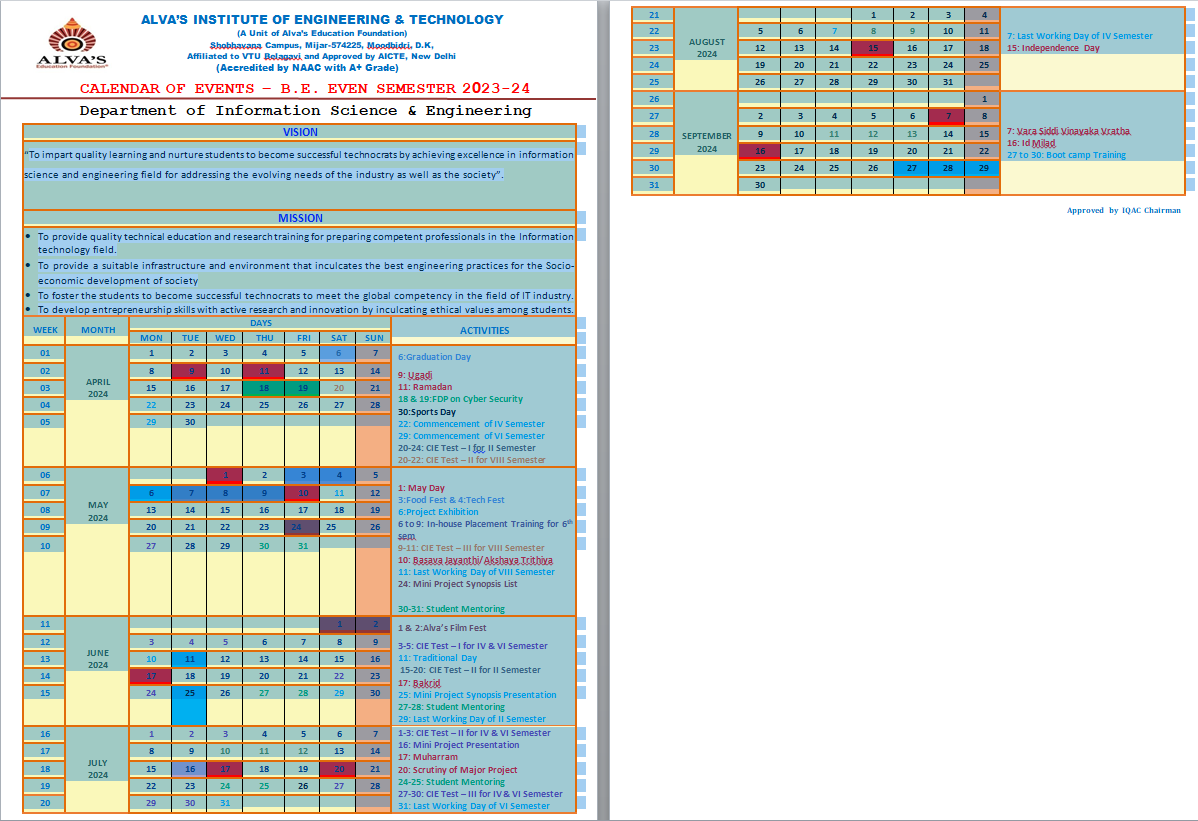Select the VISION section heading
This screenshot has height=821, width=1198.
pos(300,132)
